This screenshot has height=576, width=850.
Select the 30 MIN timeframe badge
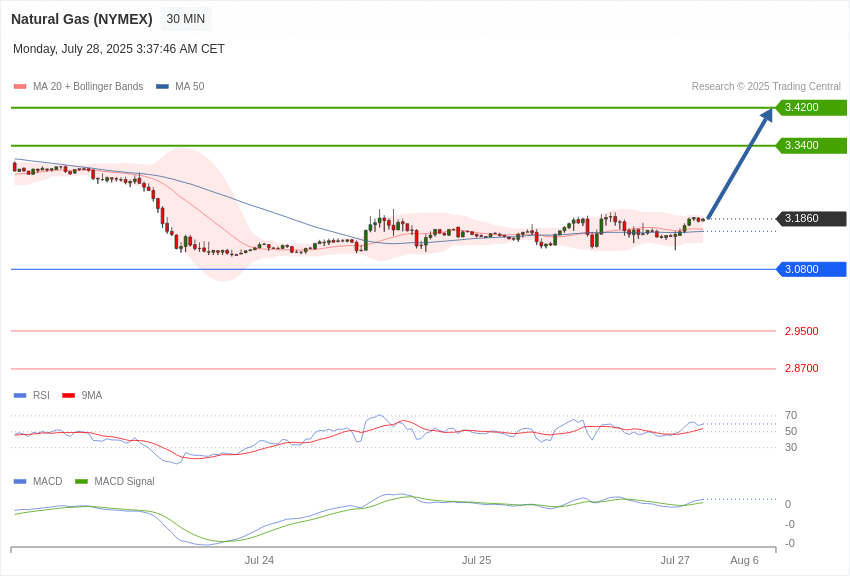[186, 19]
